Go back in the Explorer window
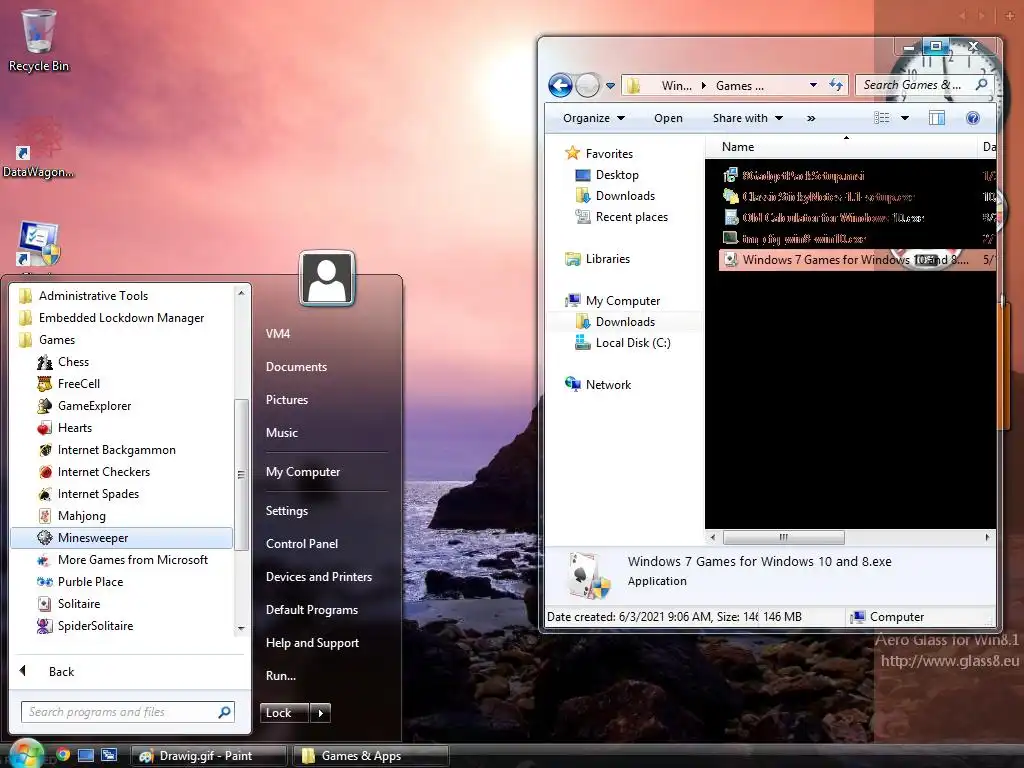The image size is (1024, 768). pyautogui.click(x=560, y=86)
